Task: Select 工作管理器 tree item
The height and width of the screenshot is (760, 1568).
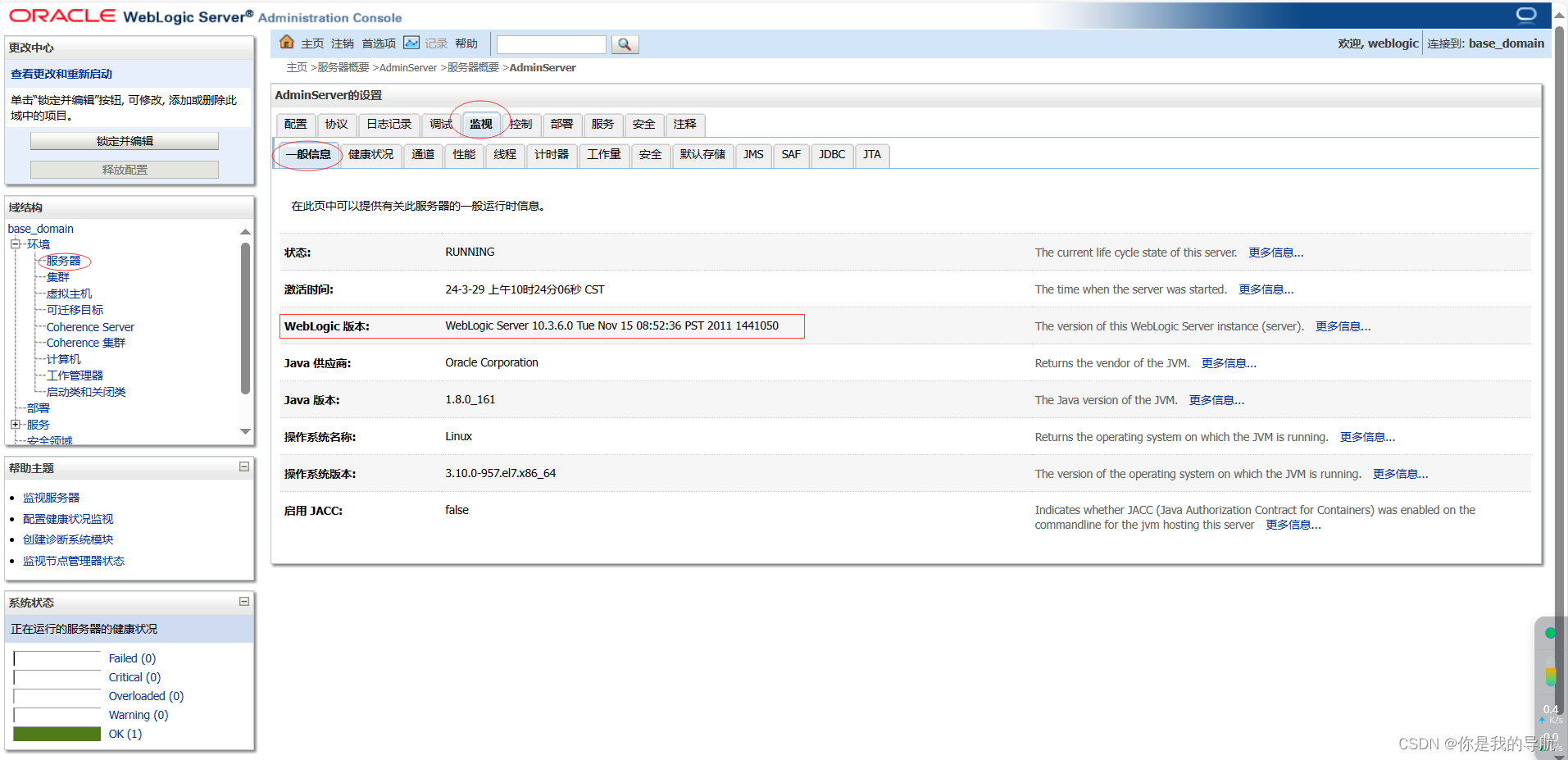Action: pos(75,375)
